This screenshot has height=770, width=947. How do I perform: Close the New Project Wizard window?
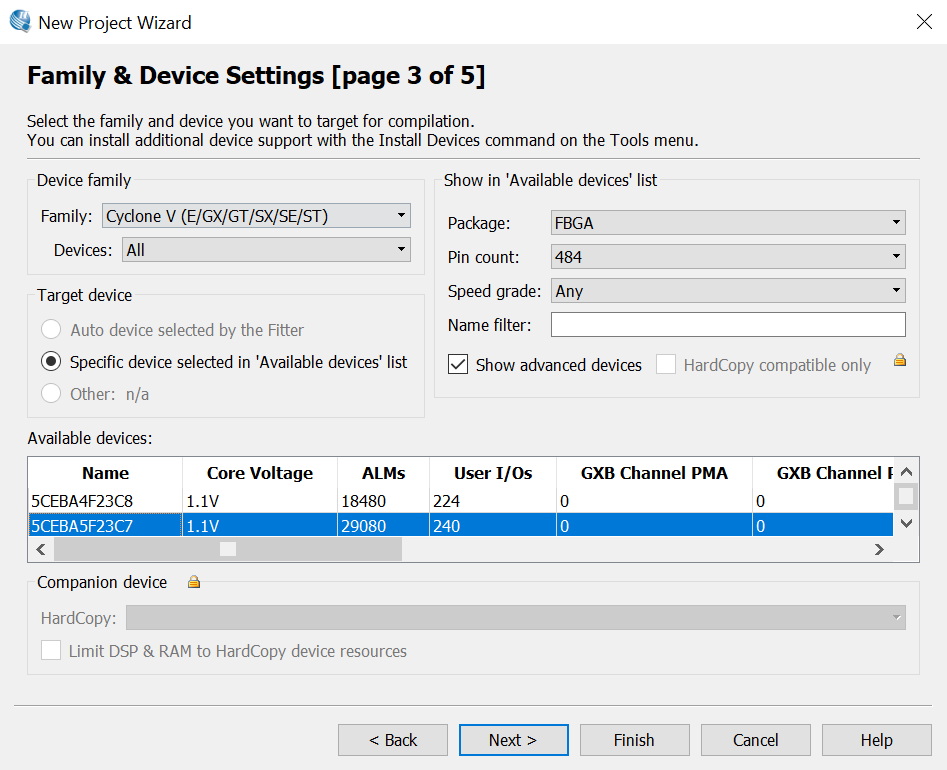pos(924,22)
